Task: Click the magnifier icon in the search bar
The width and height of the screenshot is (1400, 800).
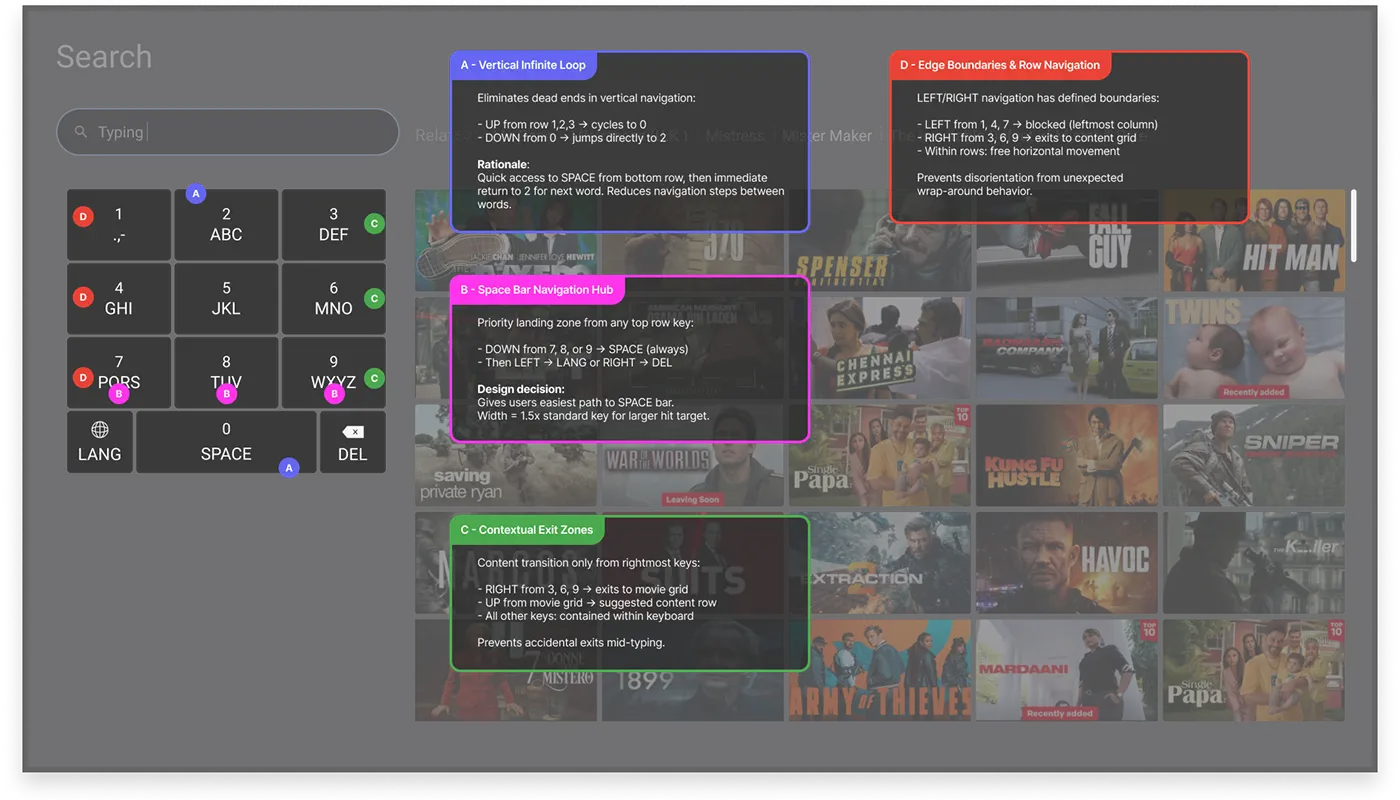Action: [82, 131]
